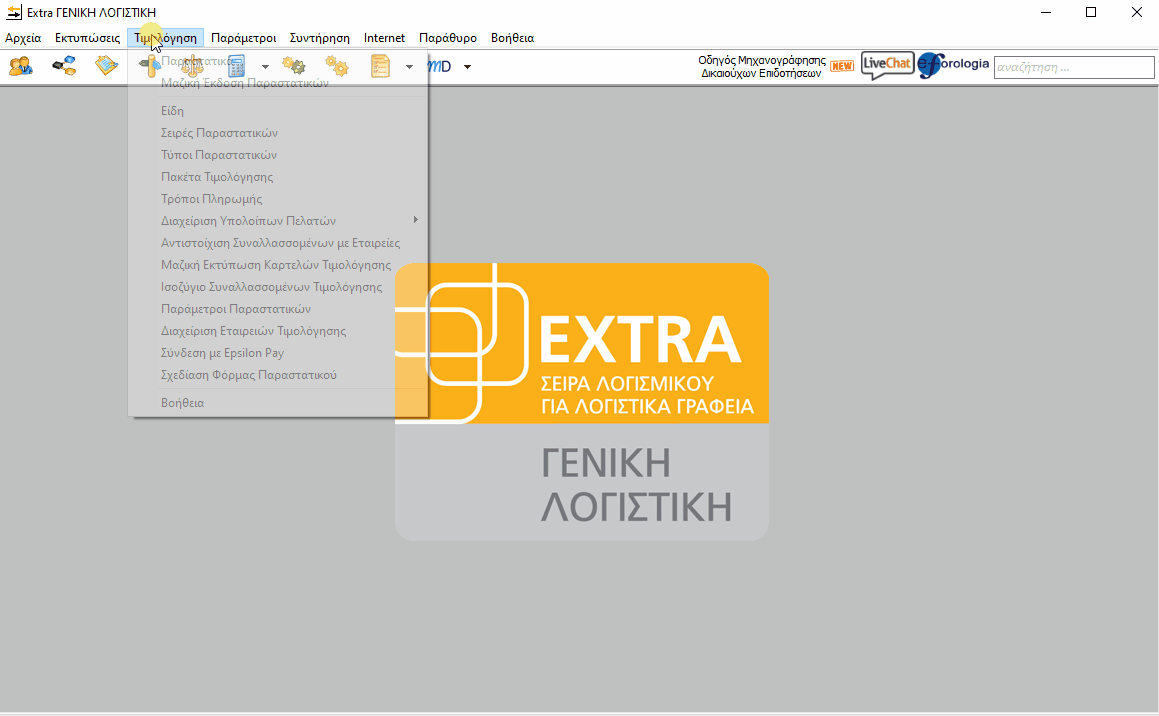Select Είδη from the Τιμολόγηση menu
1159x716 pixels.
coord(173,111)
